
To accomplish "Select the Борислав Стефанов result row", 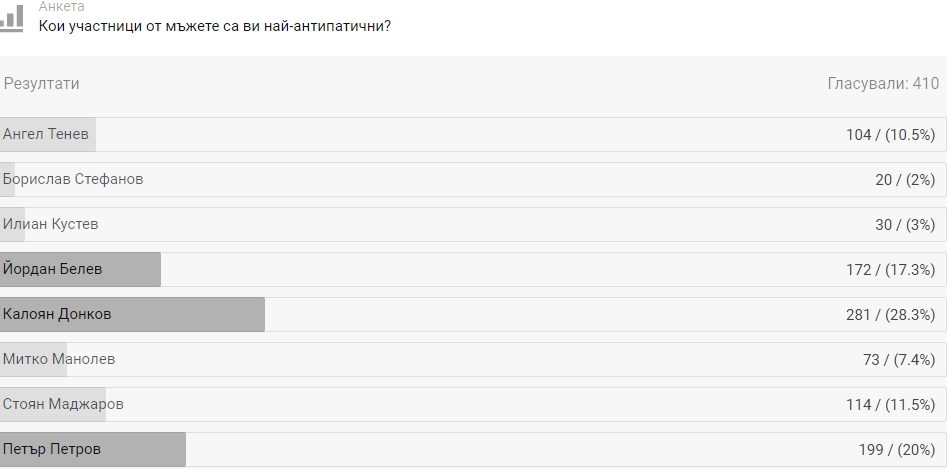I will 473,179.
